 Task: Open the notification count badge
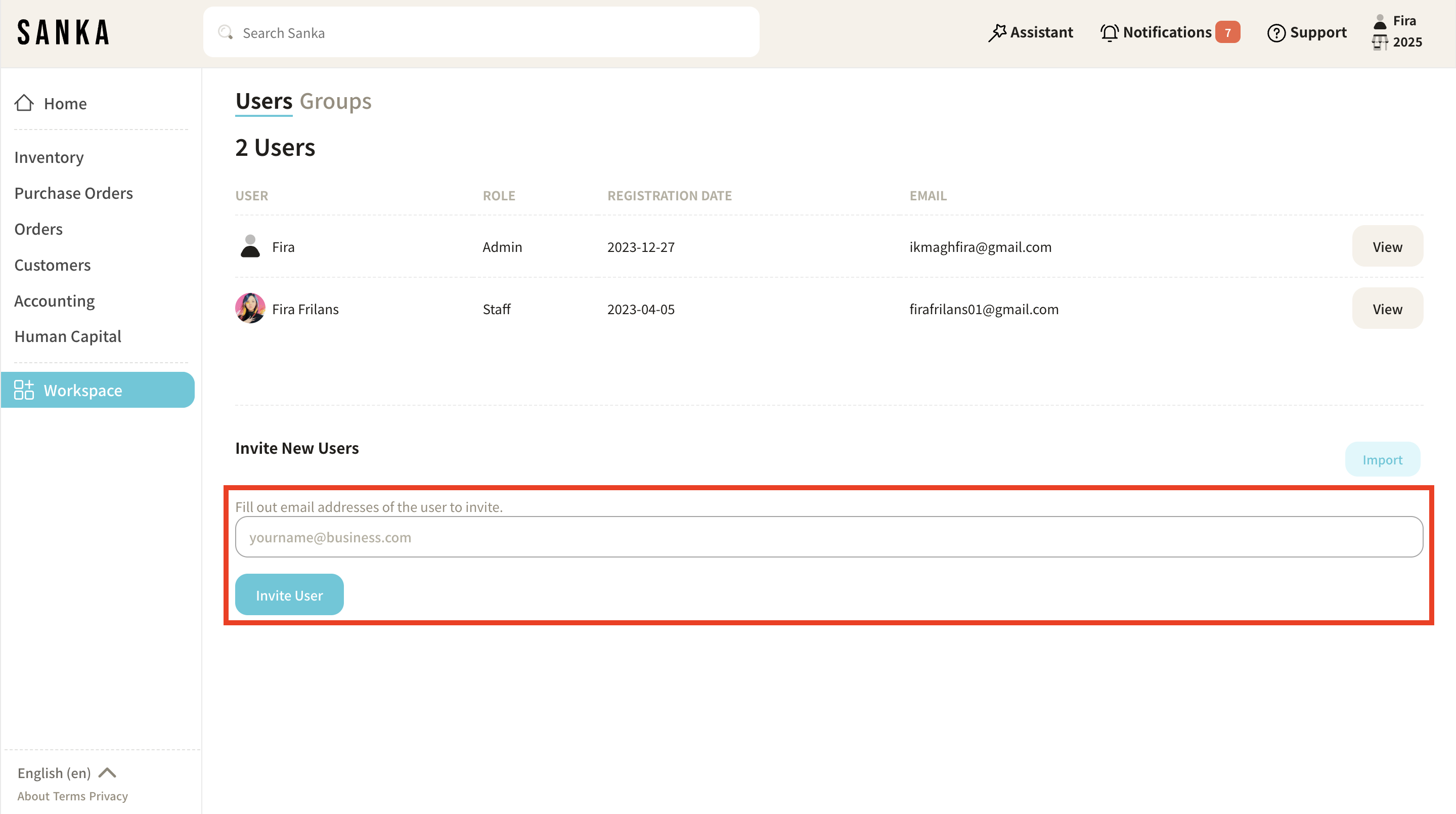click(1227, 32)
